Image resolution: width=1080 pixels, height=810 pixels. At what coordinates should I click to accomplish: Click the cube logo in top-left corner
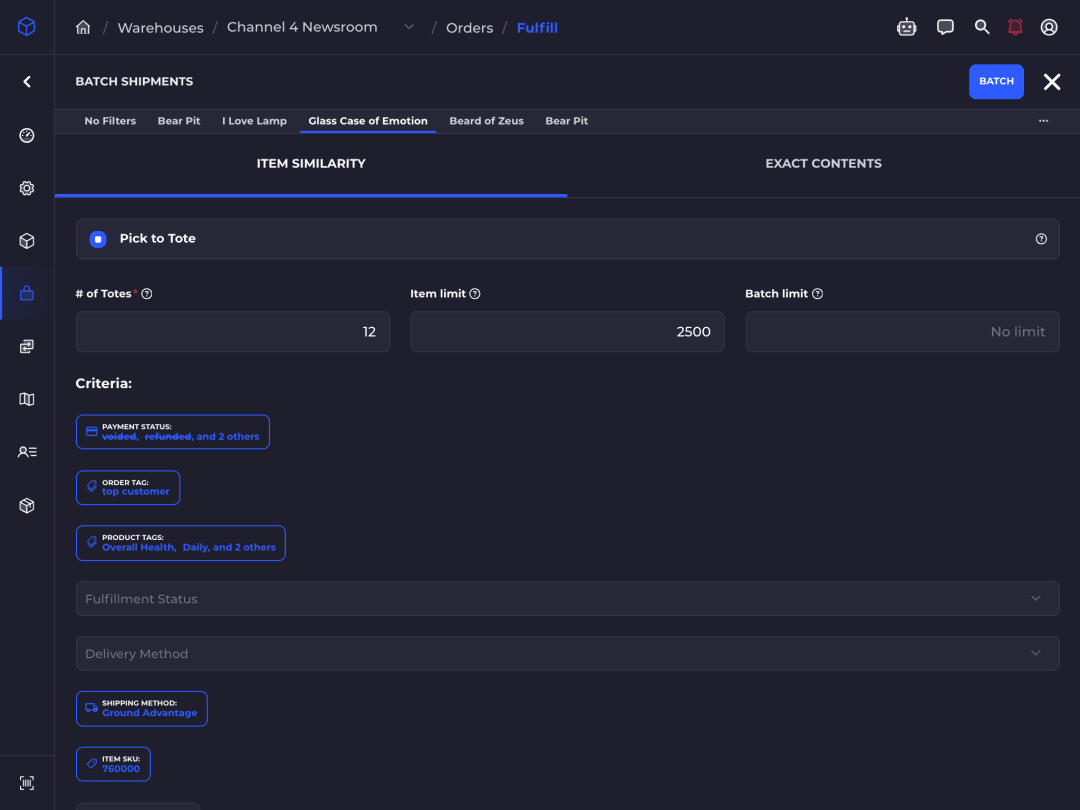(26, 27)
